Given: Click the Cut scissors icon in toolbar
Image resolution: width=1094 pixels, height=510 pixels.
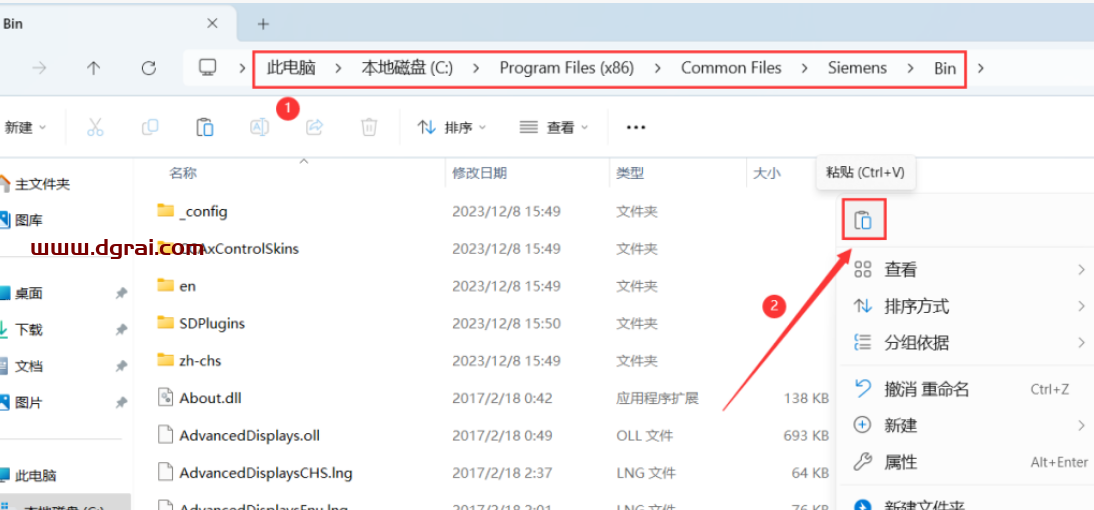Looking at the screenshot, I should tap(95, 127).
